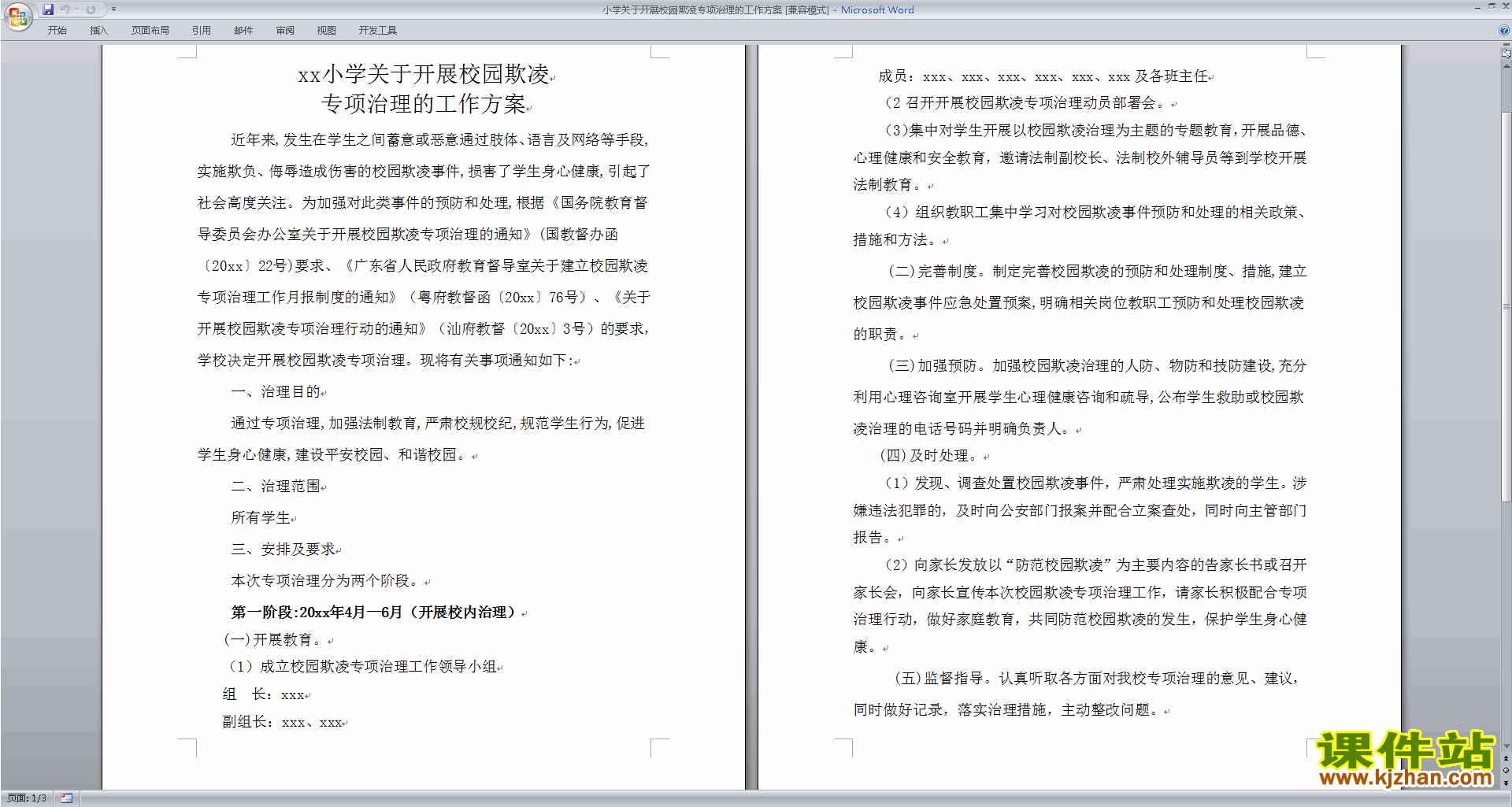
Task: Open the 开发工具 tab
Action: [x=378, y=31]
